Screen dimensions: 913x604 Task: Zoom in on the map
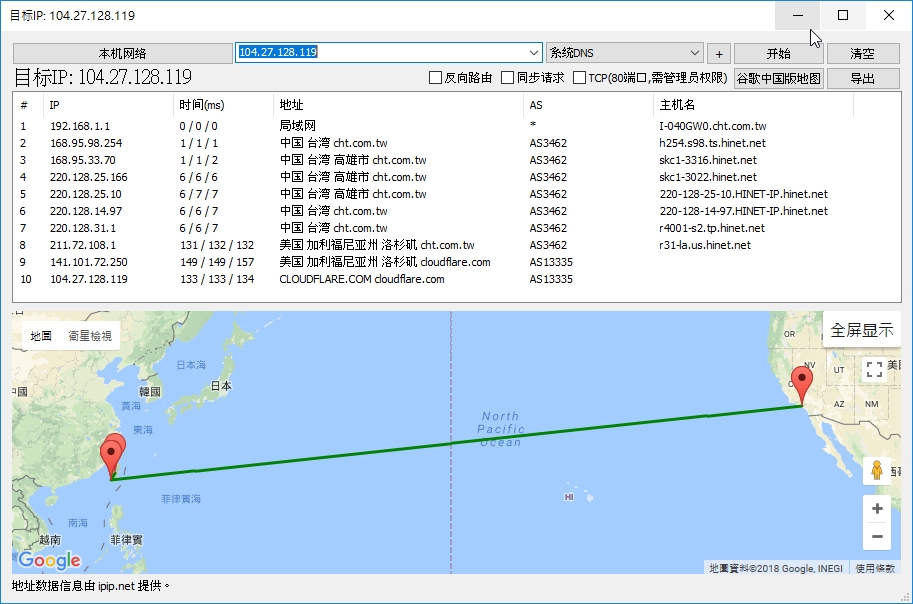coord(877,509)
